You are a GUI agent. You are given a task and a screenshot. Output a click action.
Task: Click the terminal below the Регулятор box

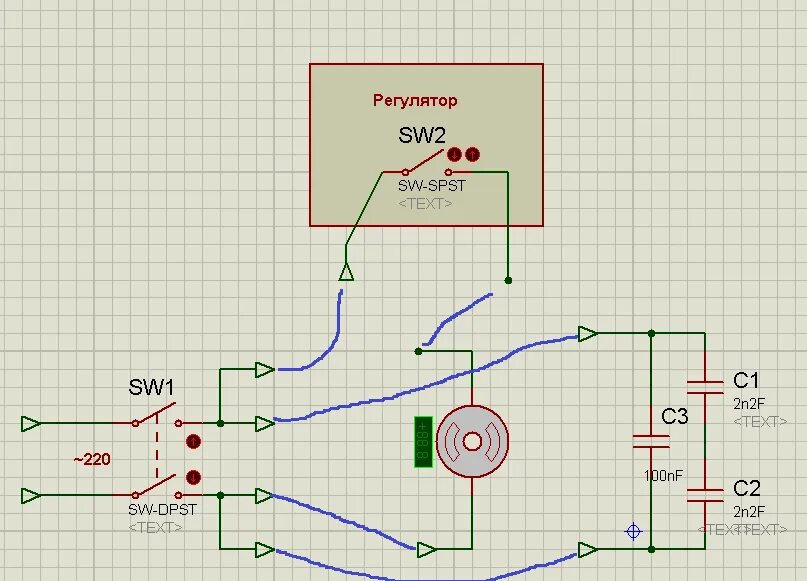346,271
